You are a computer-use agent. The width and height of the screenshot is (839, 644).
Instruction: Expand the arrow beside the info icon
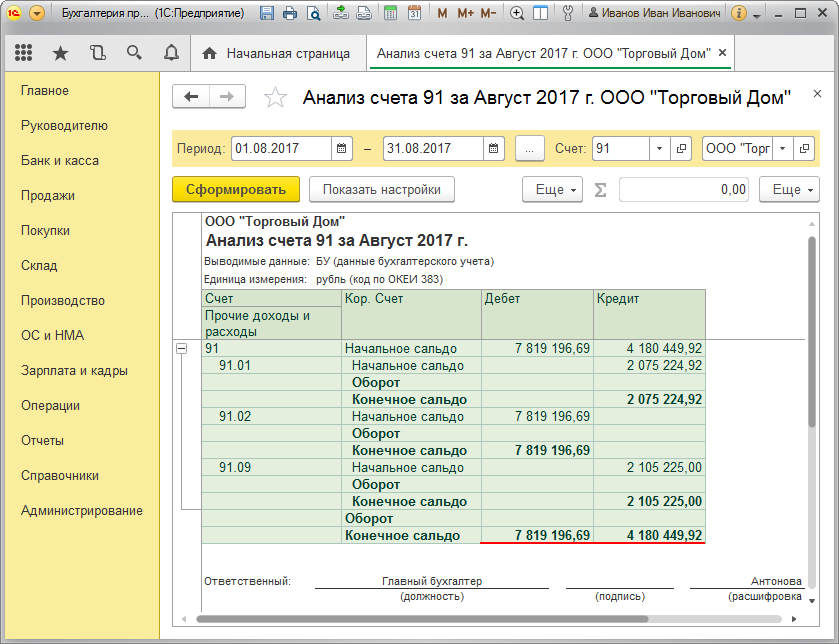tap(757, 16)
